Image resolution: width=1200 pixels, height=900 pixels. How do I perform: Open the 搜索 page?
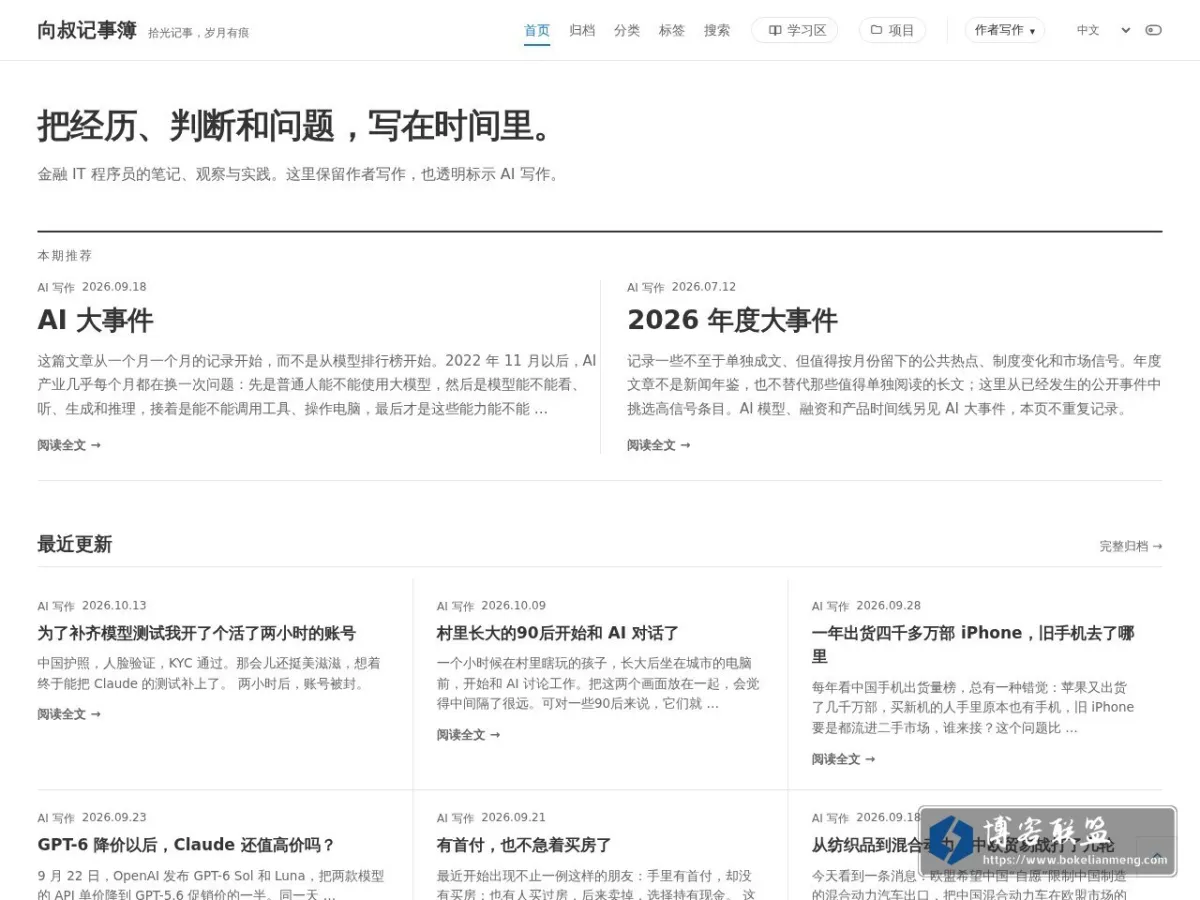717,30
